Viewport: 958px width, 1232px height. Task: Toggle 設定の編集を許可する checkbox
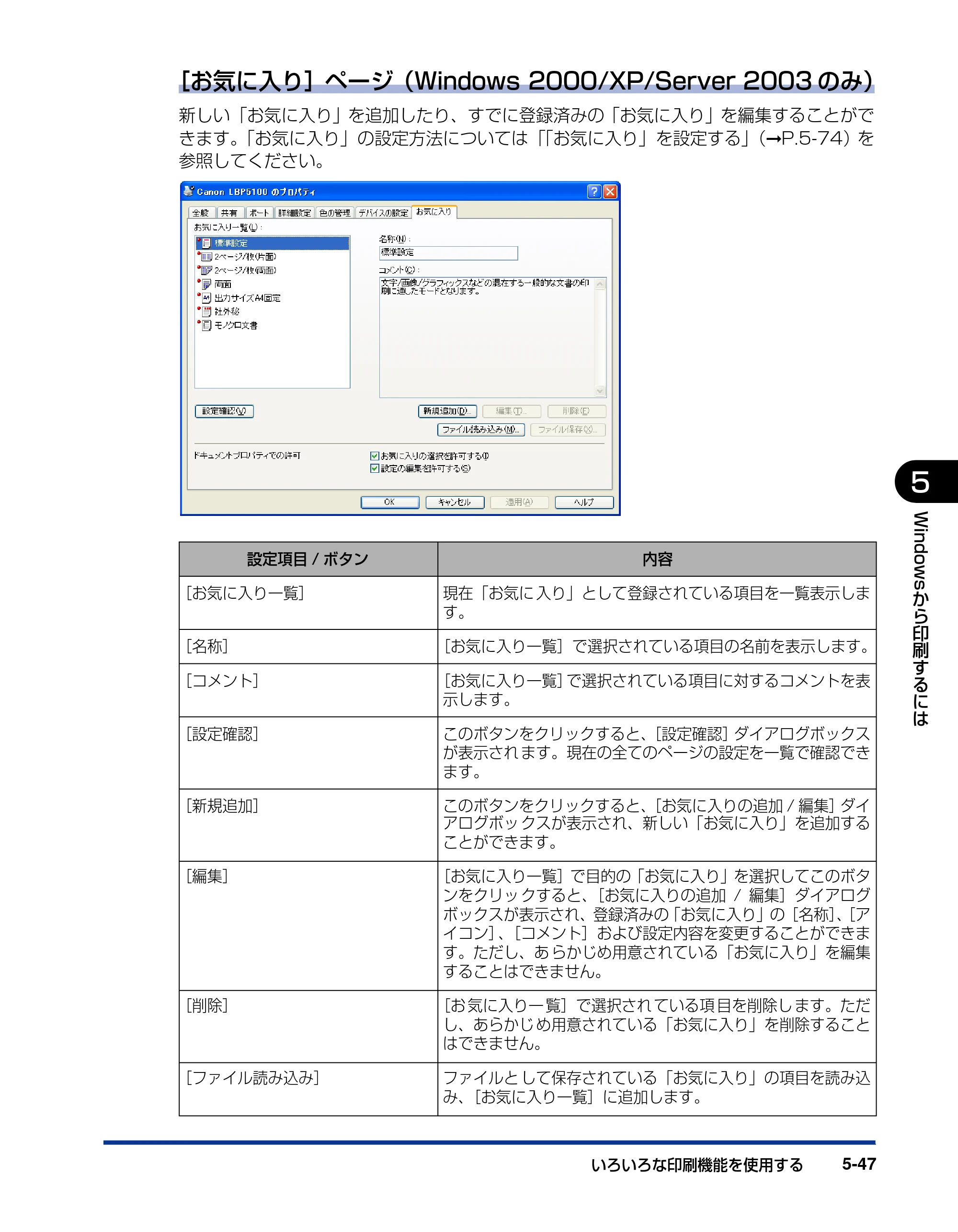pos(374,468)
